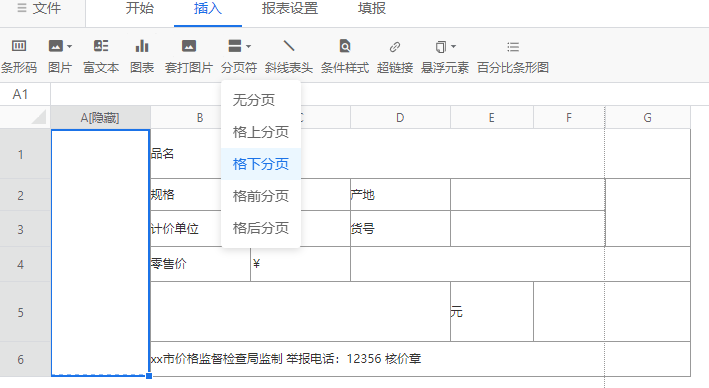Click the 货号 cell
This screenshot has height=388, width=709.
click(400, 229)
